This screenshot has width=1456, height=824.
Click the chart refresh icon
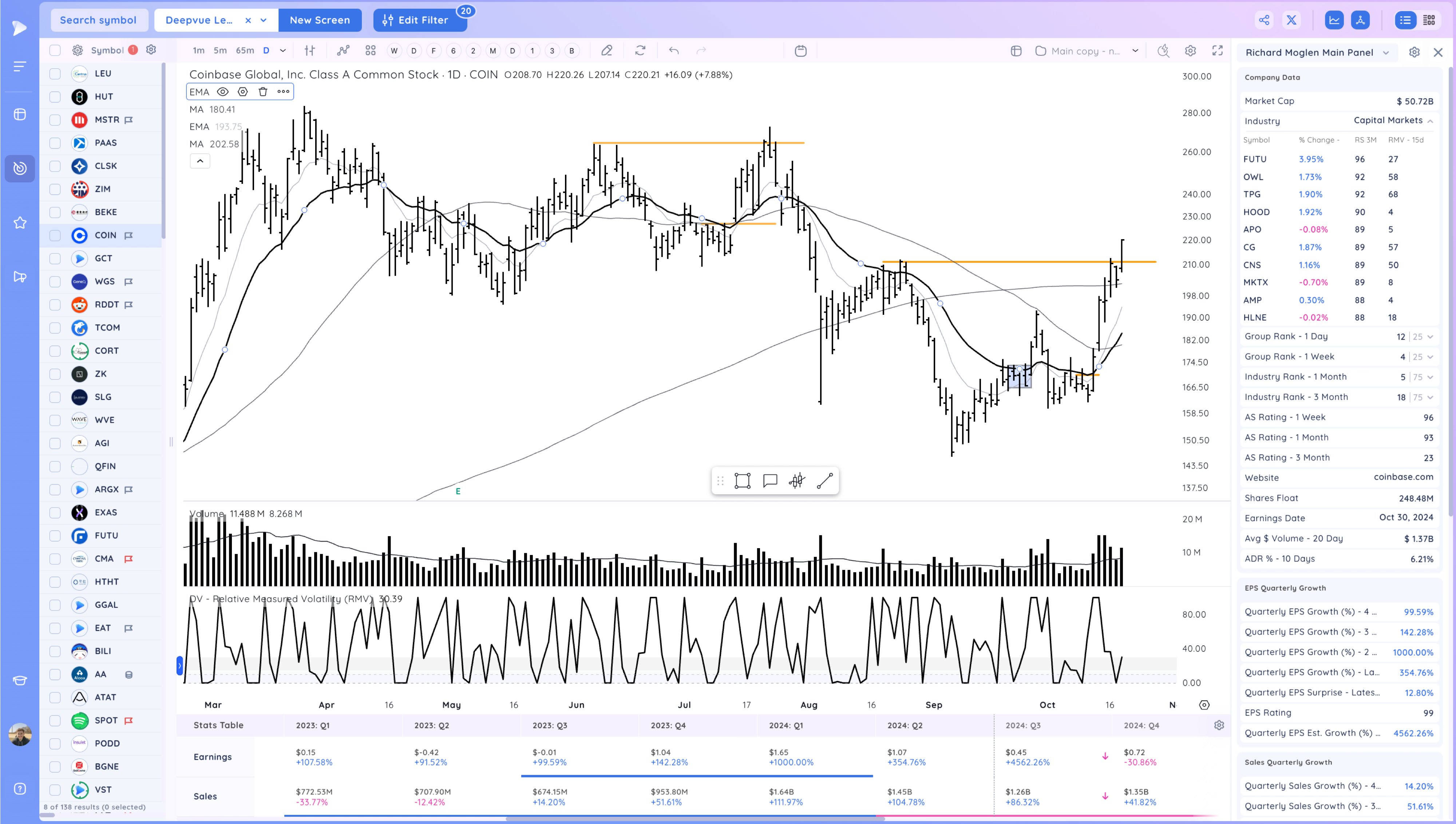click(640, 51)
